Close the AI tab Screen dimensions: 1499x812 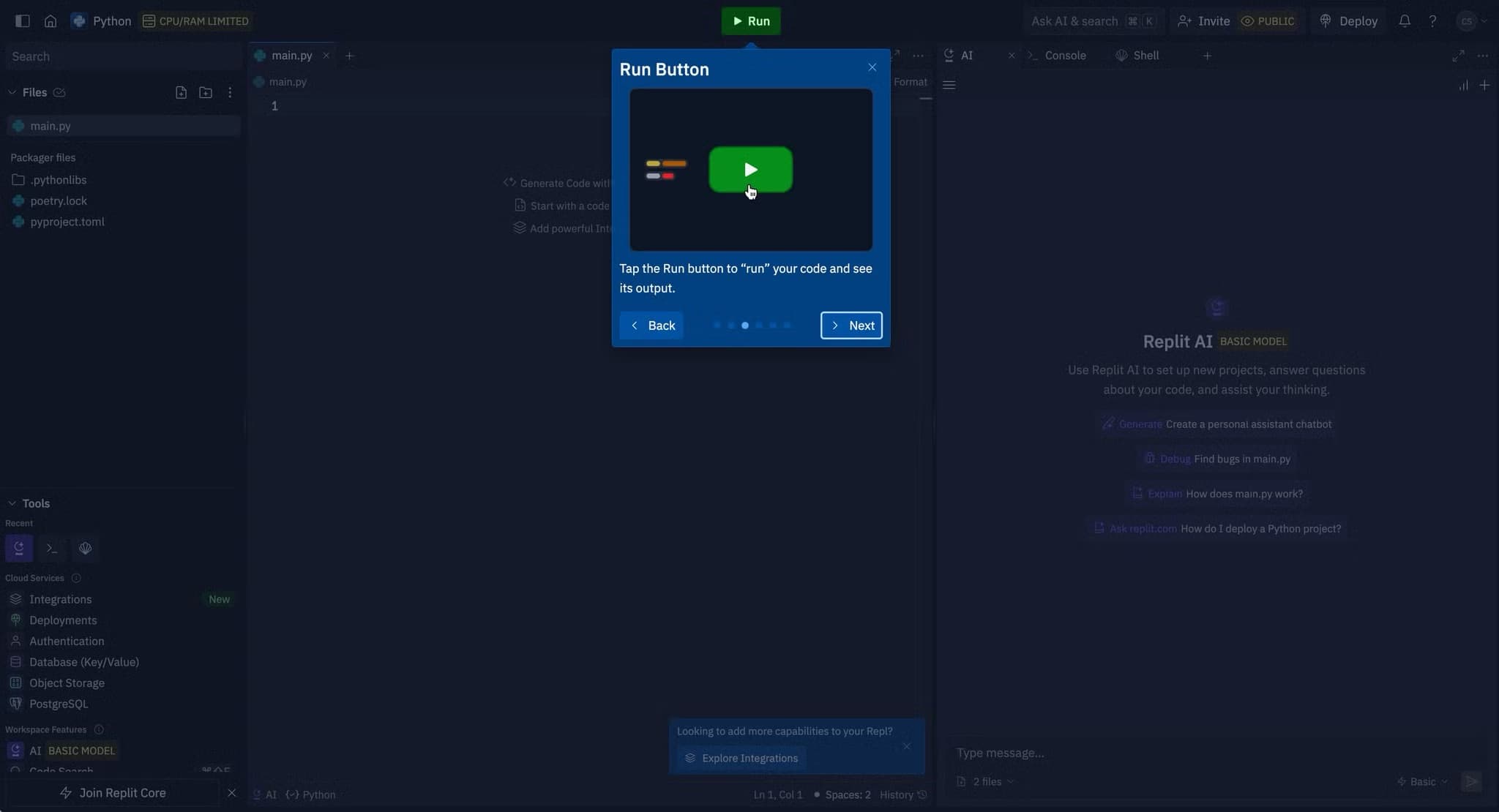click(1012, 56)
